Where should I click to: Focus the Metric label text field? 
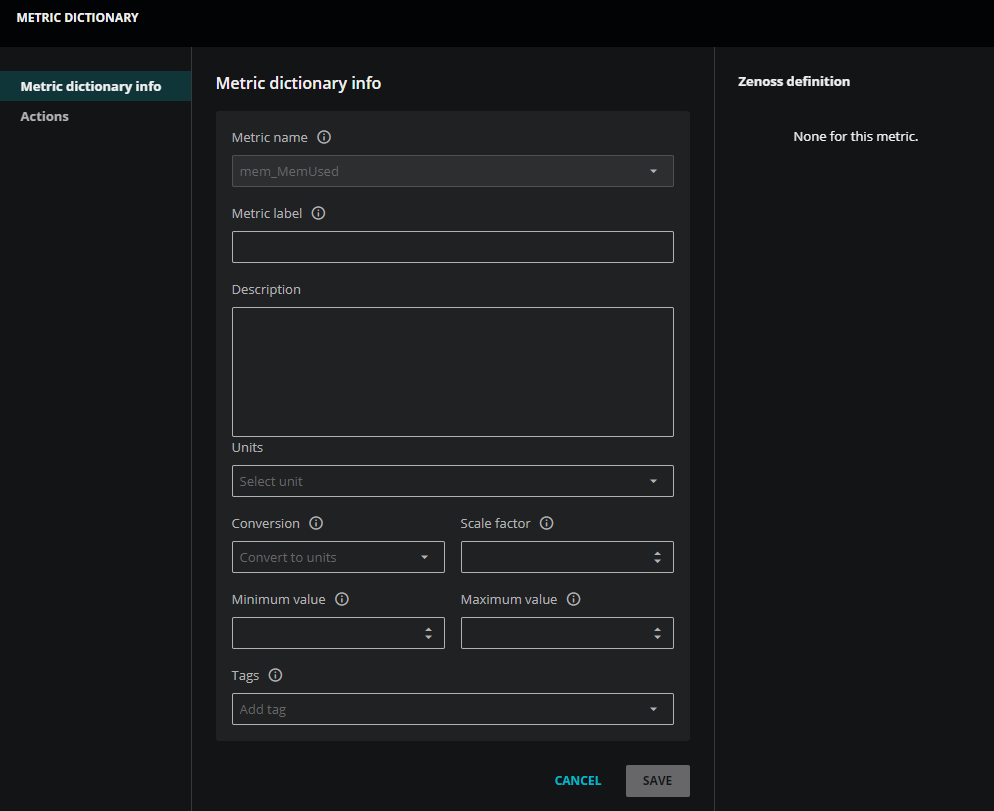click(453, 247)
